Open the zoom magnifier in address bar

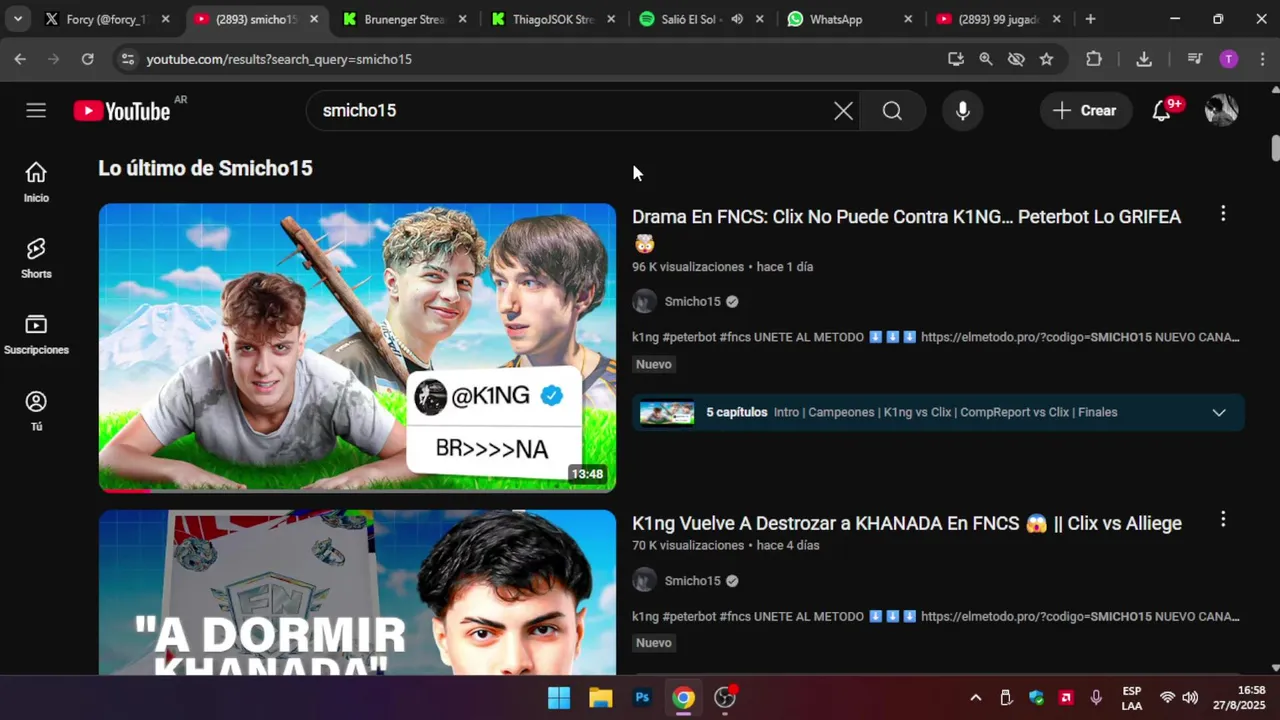click(986, 59)
